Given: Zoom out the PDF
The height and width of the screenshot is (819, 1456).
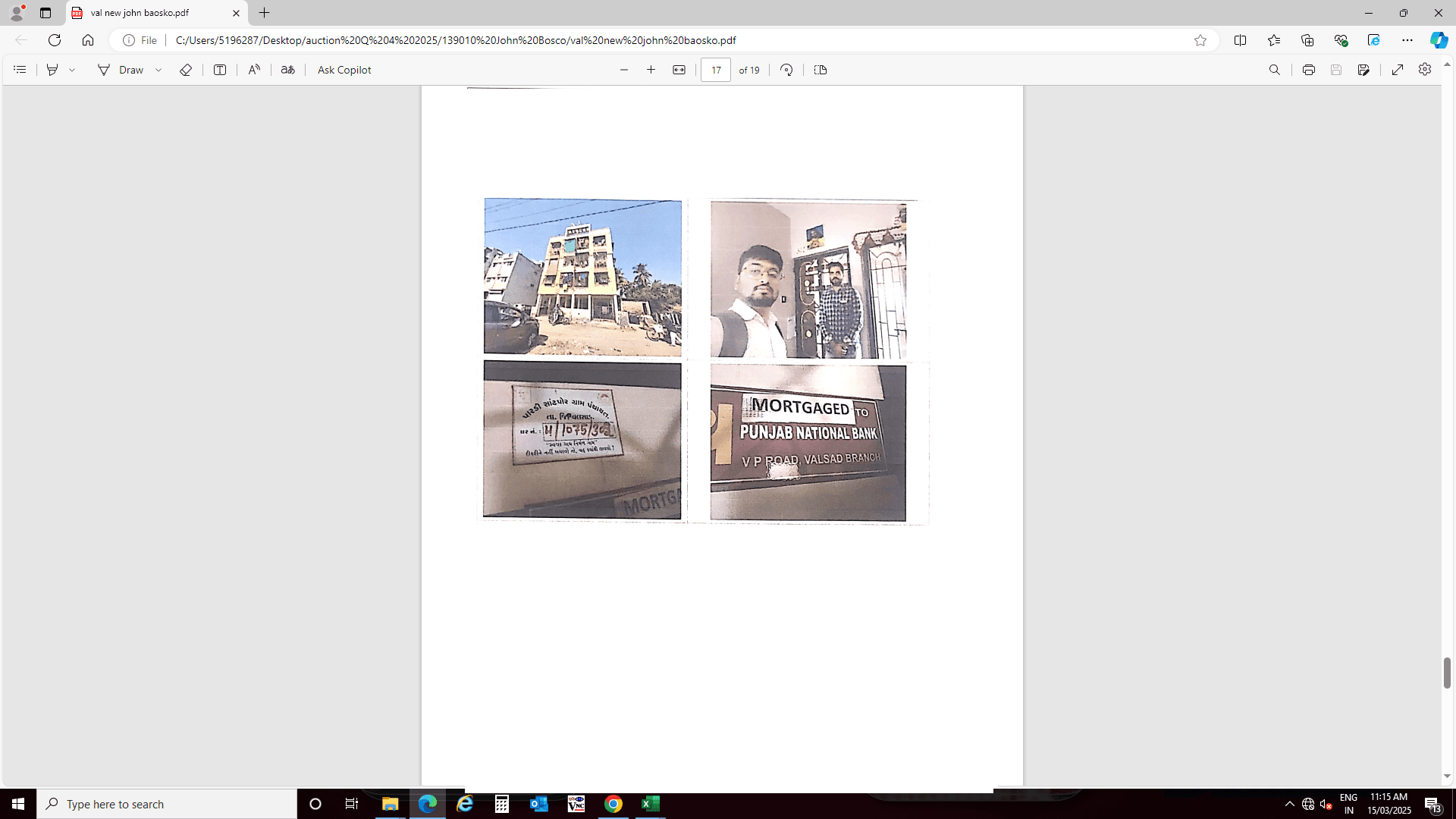Looking at the screenshot, I should (x=624, y=70).
